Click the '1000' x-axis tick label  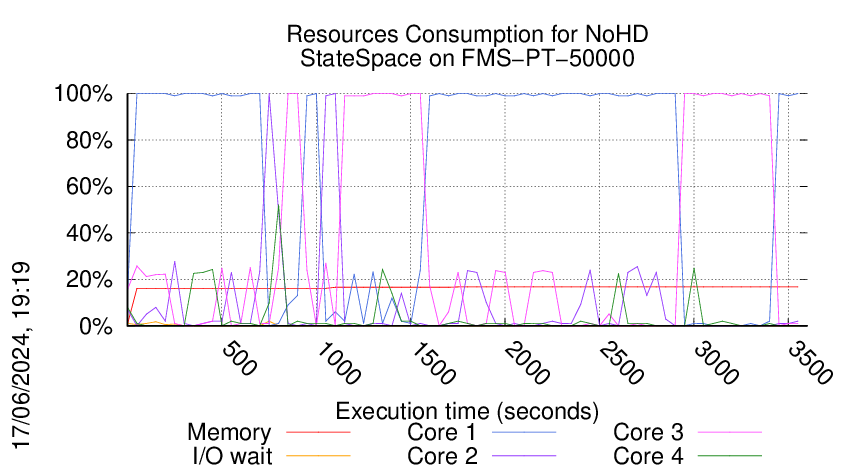click(338, 363)
